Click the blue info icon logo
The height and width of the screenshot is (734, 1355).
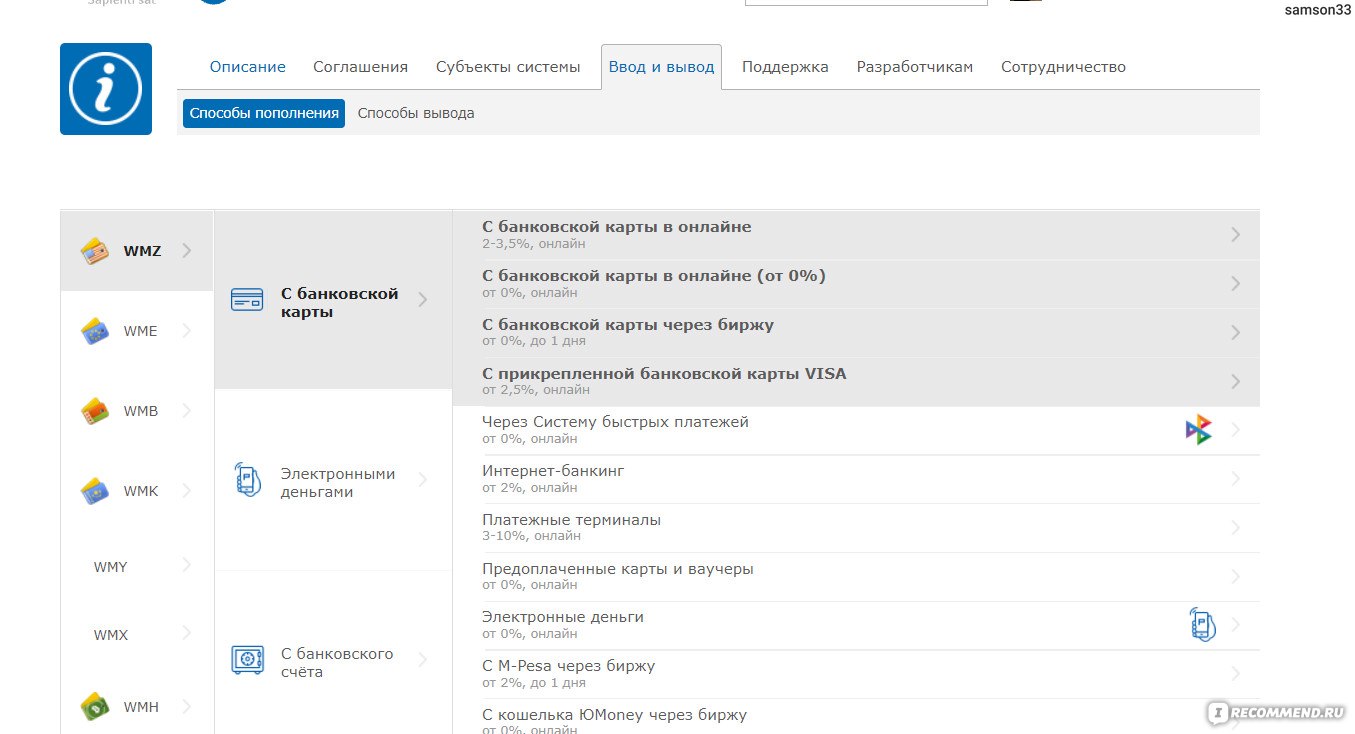point(106,89)
